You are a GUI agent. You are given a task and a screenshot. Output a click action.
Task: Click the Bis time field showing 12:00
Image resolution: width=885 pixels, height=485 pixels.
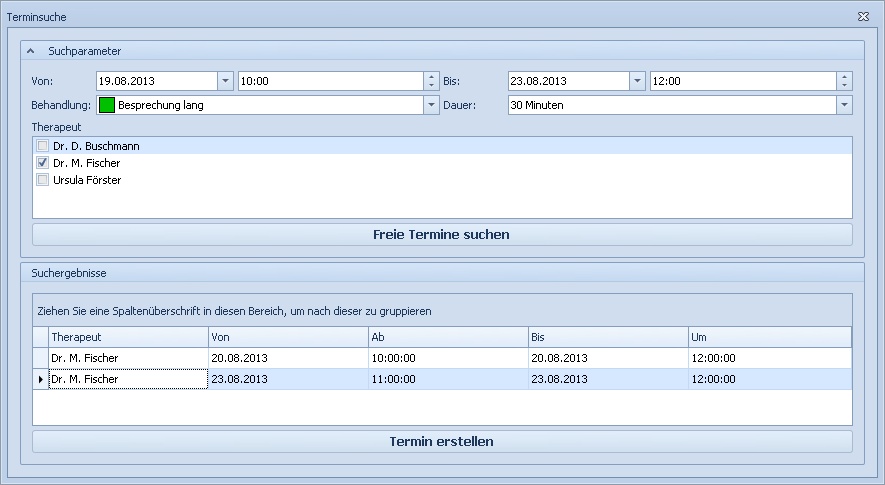[742, 81]
